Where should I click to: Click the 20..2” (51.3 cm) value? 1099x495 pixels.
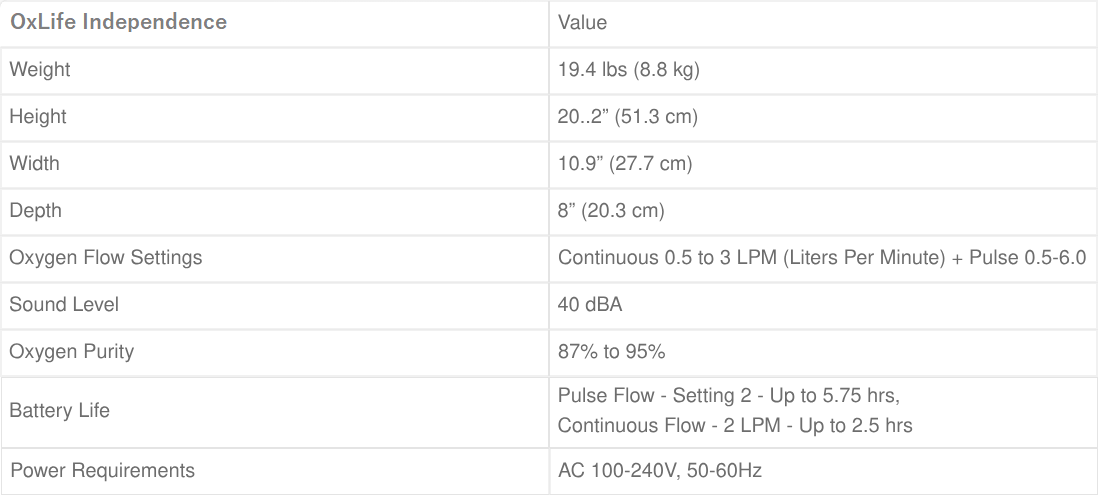(627, 117)
